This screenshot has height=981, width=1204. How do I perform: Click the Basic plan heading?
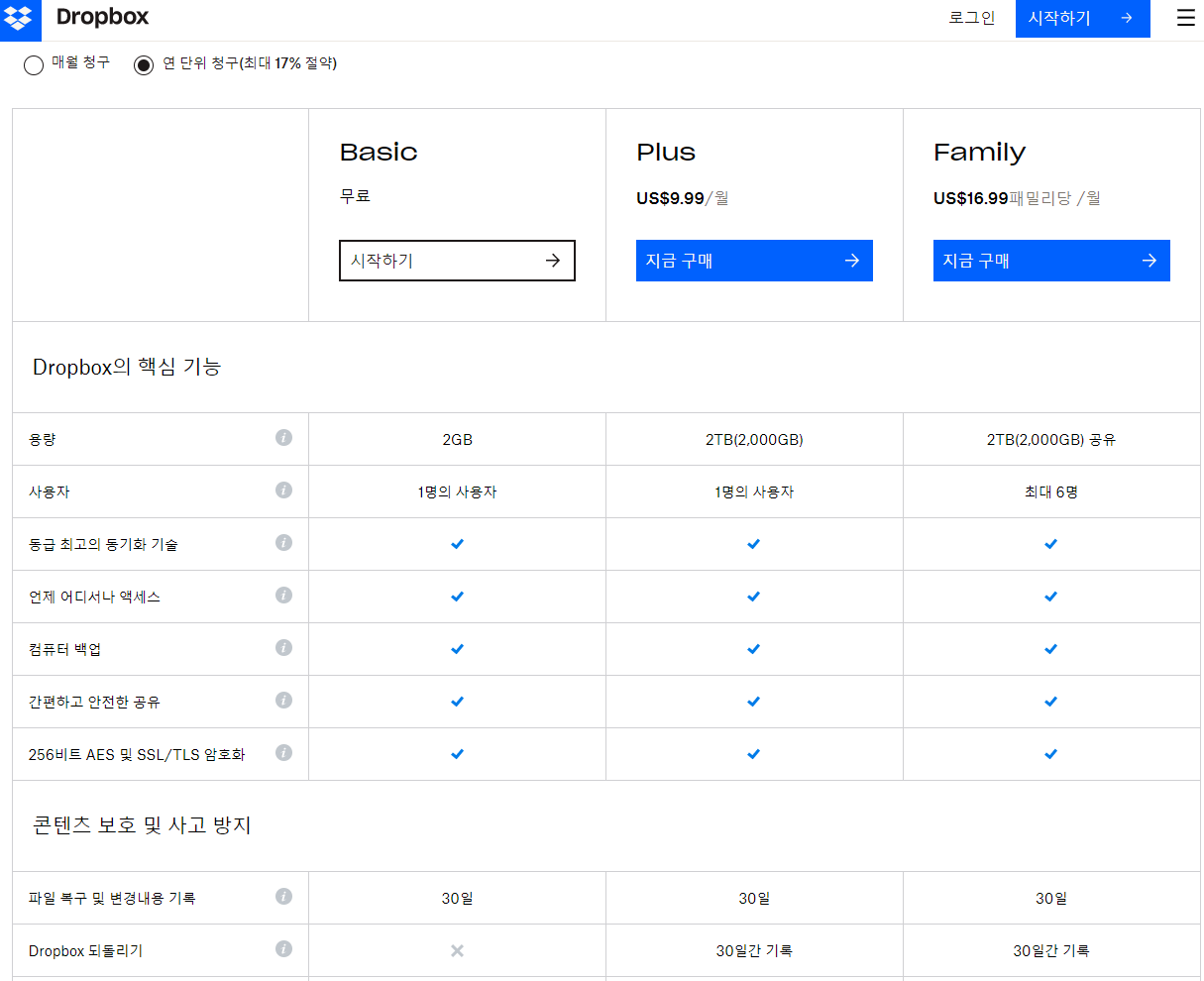[x=379, y=153]
